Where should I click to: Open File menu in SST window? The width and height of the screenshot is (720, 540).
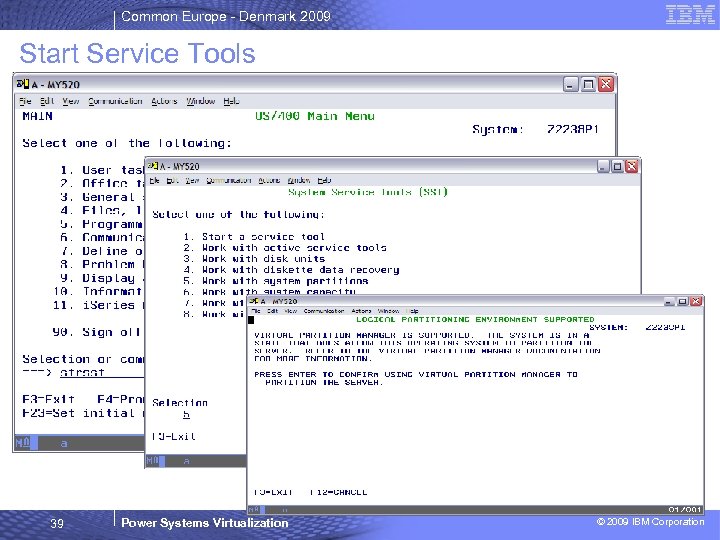pyautogui.click(x=155, y=180)
